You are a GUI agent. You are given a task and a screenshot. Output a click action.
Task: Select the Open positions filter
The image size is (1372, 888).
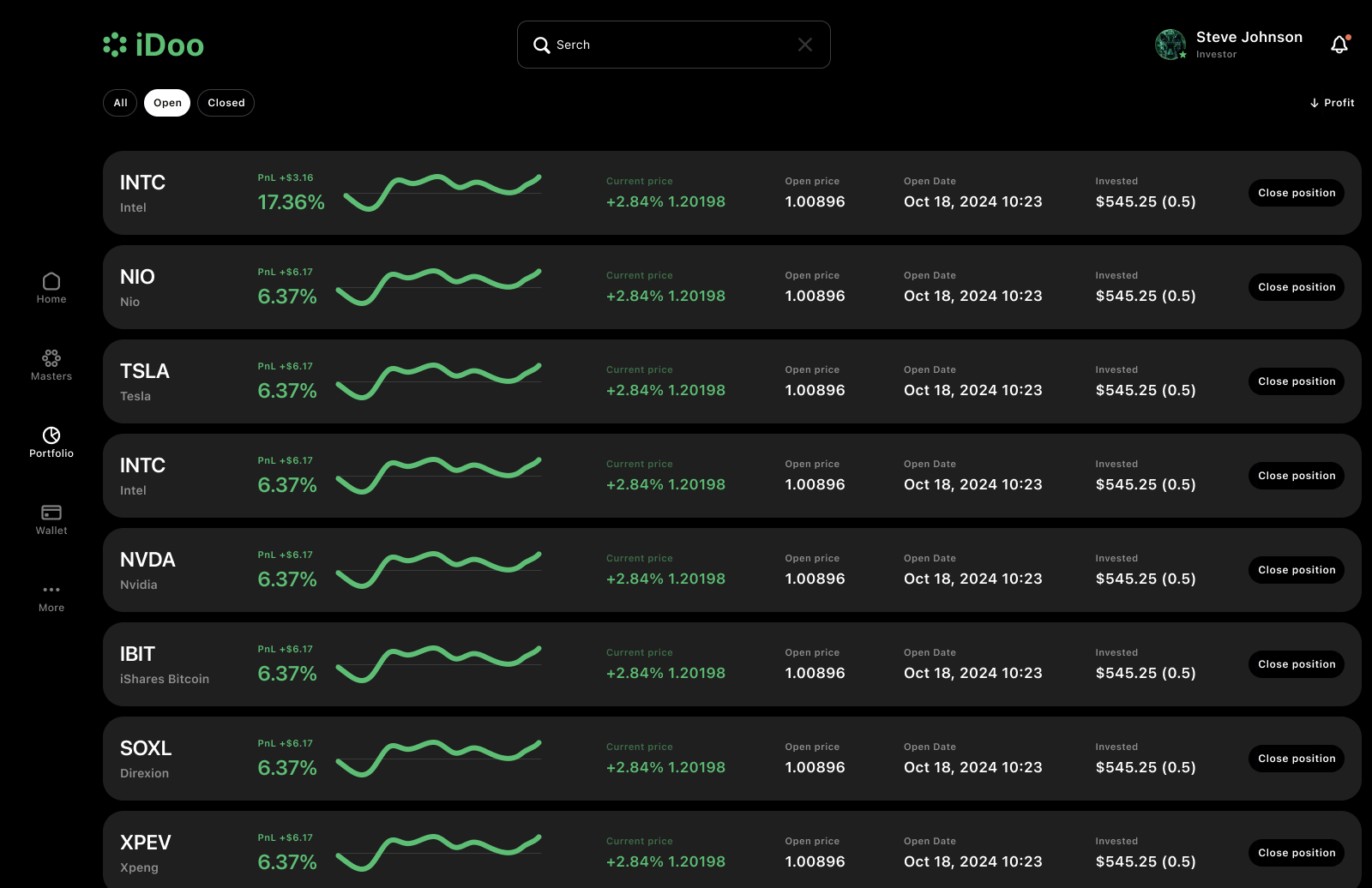click(x=167, y=103)
